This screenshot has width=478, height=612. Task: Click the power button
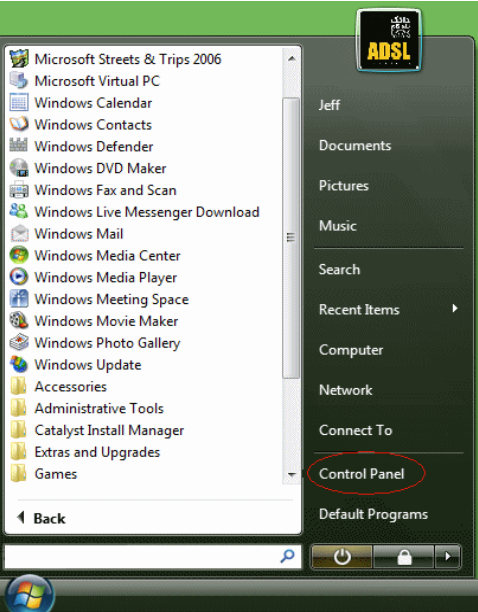(342, 557)
